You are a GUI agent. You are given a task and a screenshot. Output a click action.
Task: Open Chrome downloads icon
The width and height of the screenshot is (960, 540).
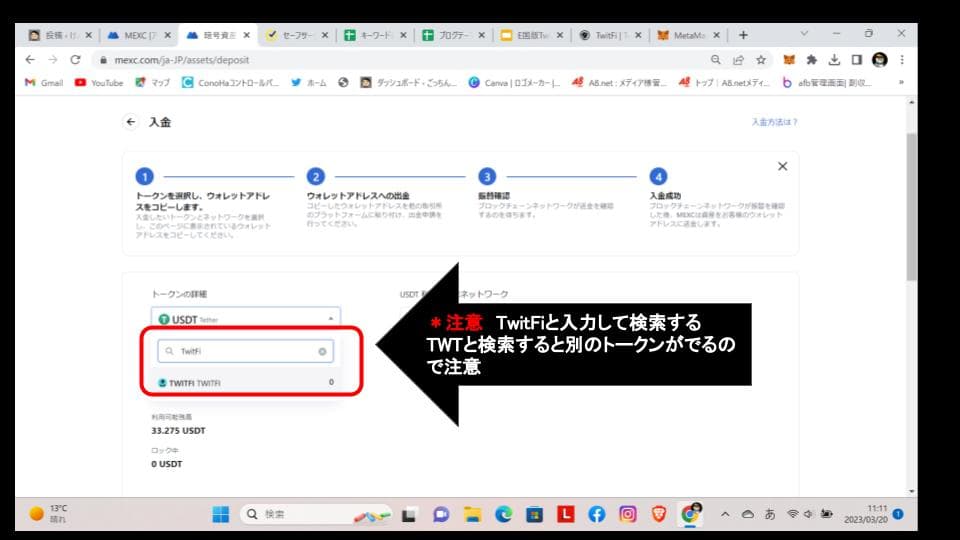[834, 59]
